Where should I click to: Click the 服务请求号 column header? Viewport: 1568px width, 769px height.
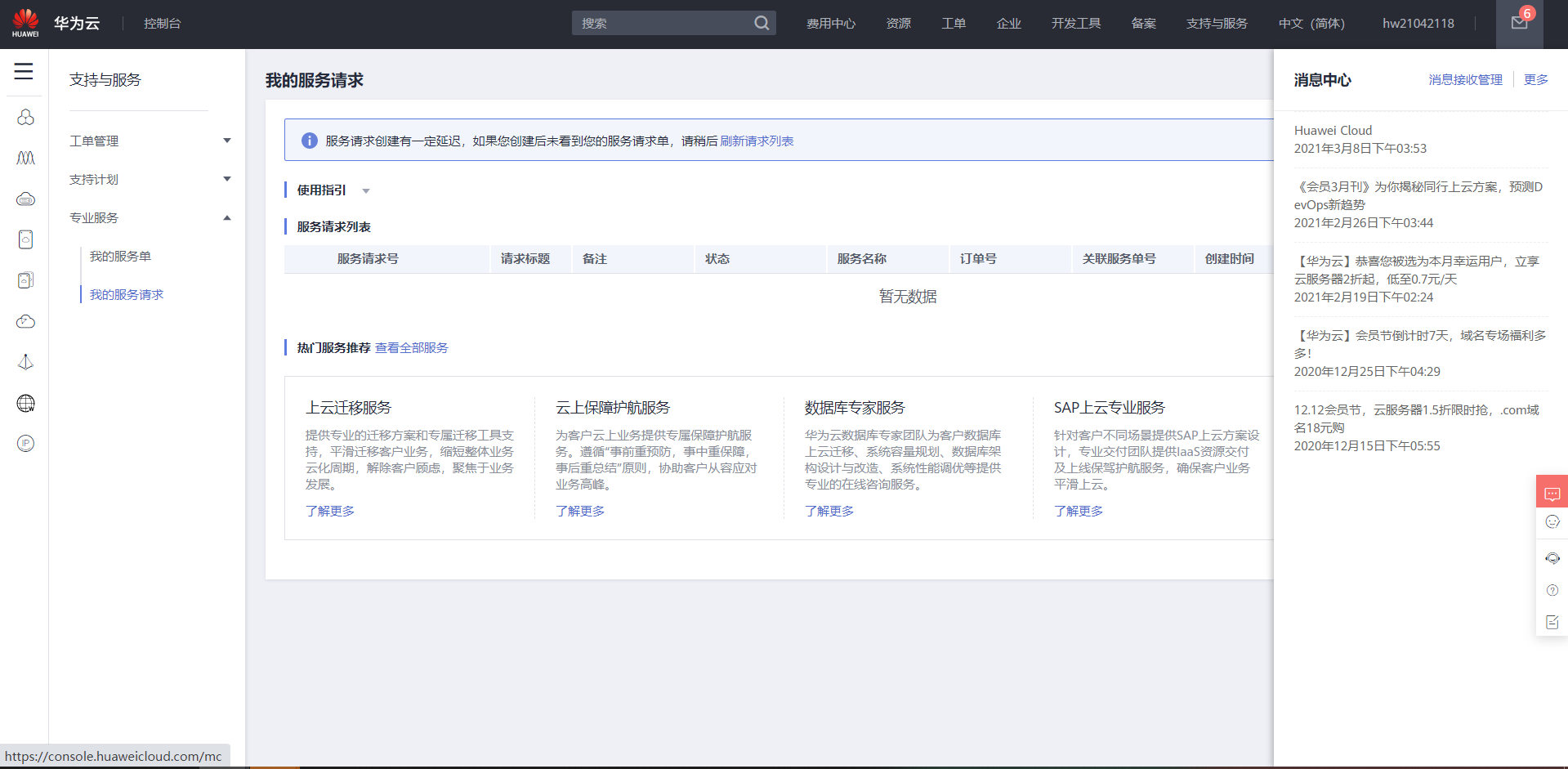click(x=368, y=258)
